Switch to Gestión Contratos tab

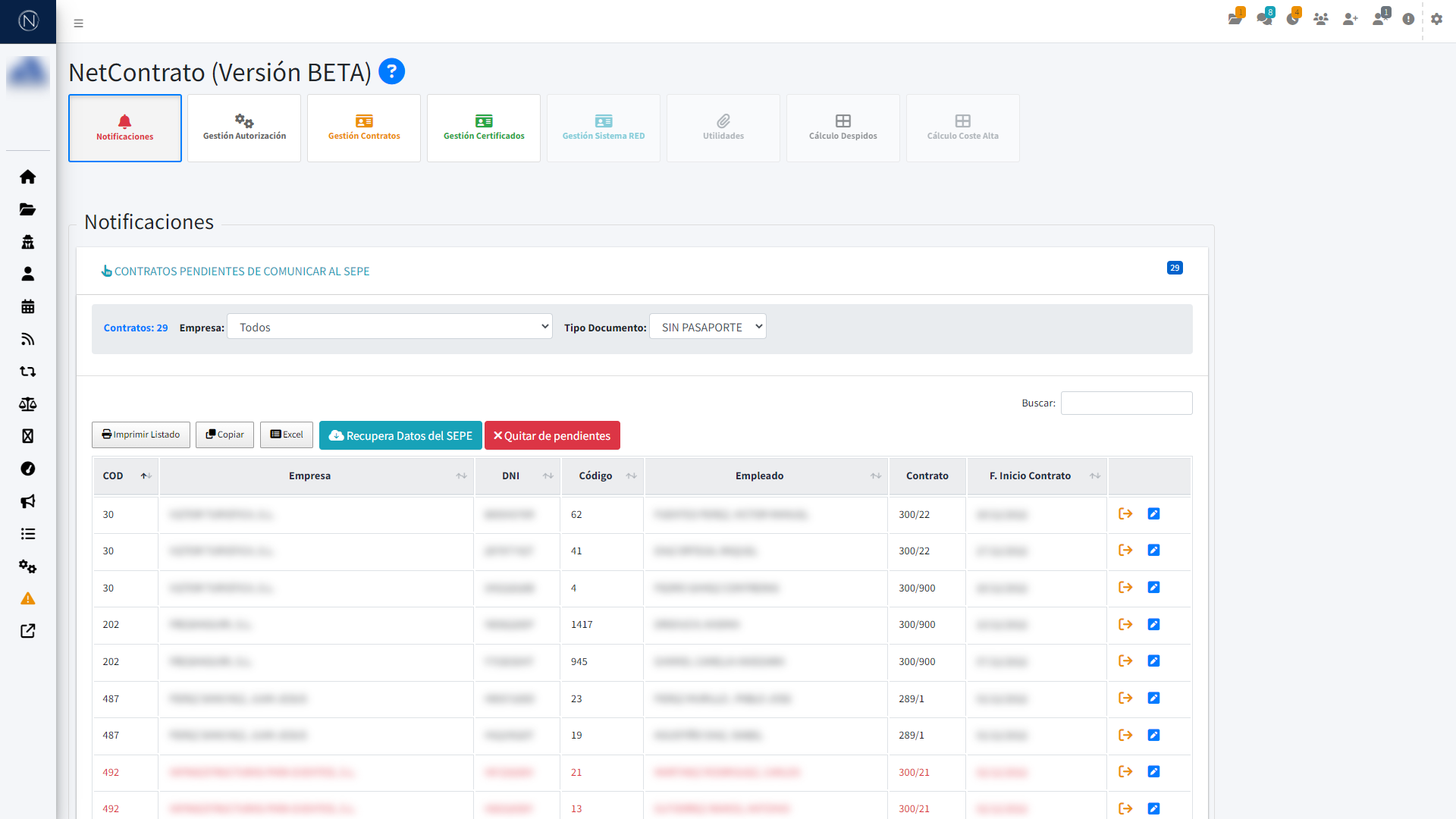pos(364,128)
